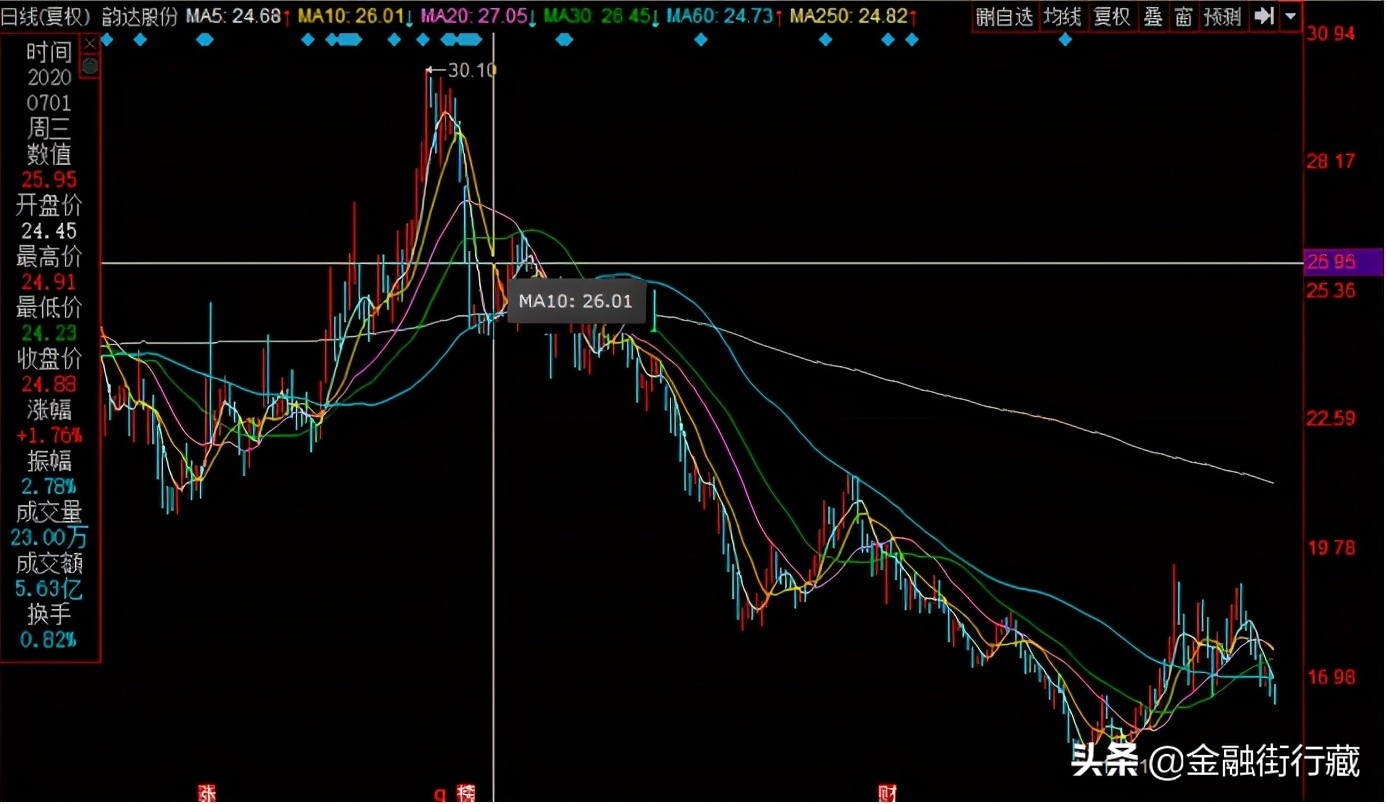Screen dimensions: 1386x804
Task: Click the round pin icon in info panel
Action: [90, 66]
